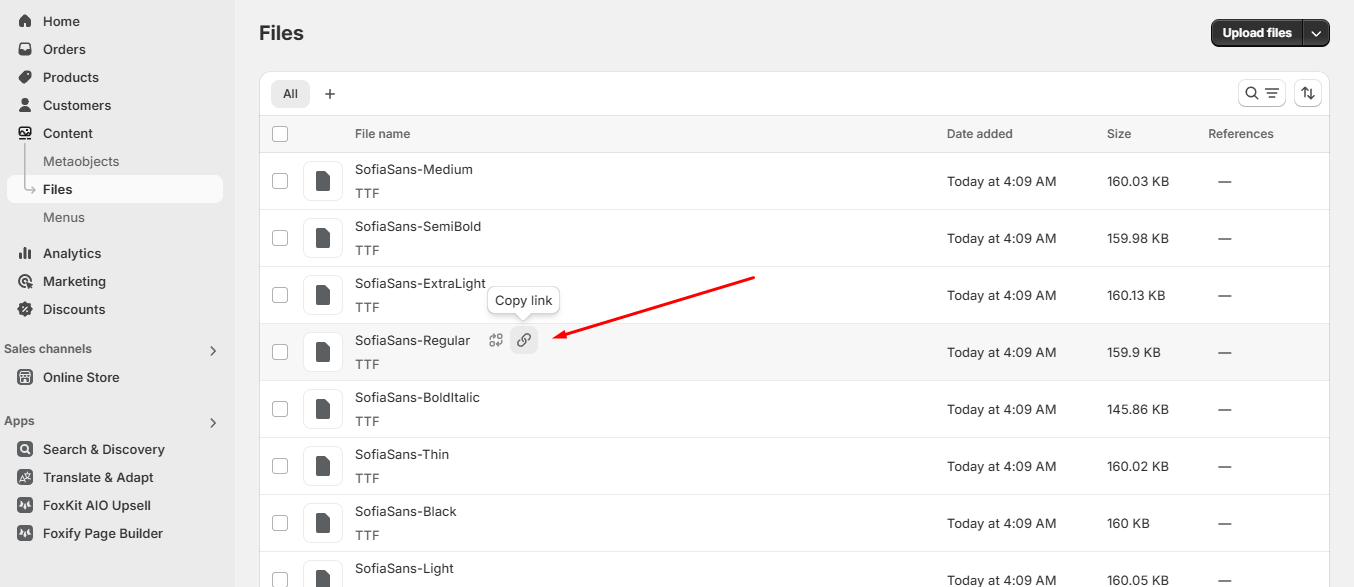This screenshot has width=1354, height=587.
Task: Open the Upload files dropdown arrow
Action: (1317, 33)
